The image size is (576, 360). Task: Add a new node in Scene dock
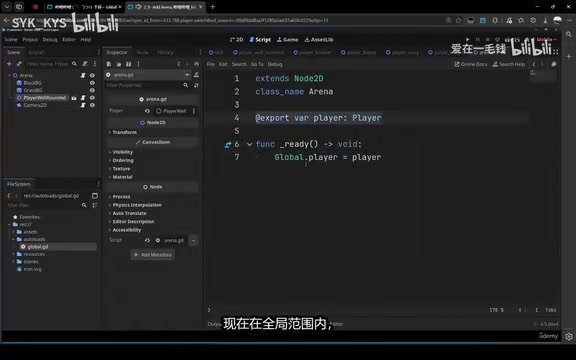click(x=9, y=64)
